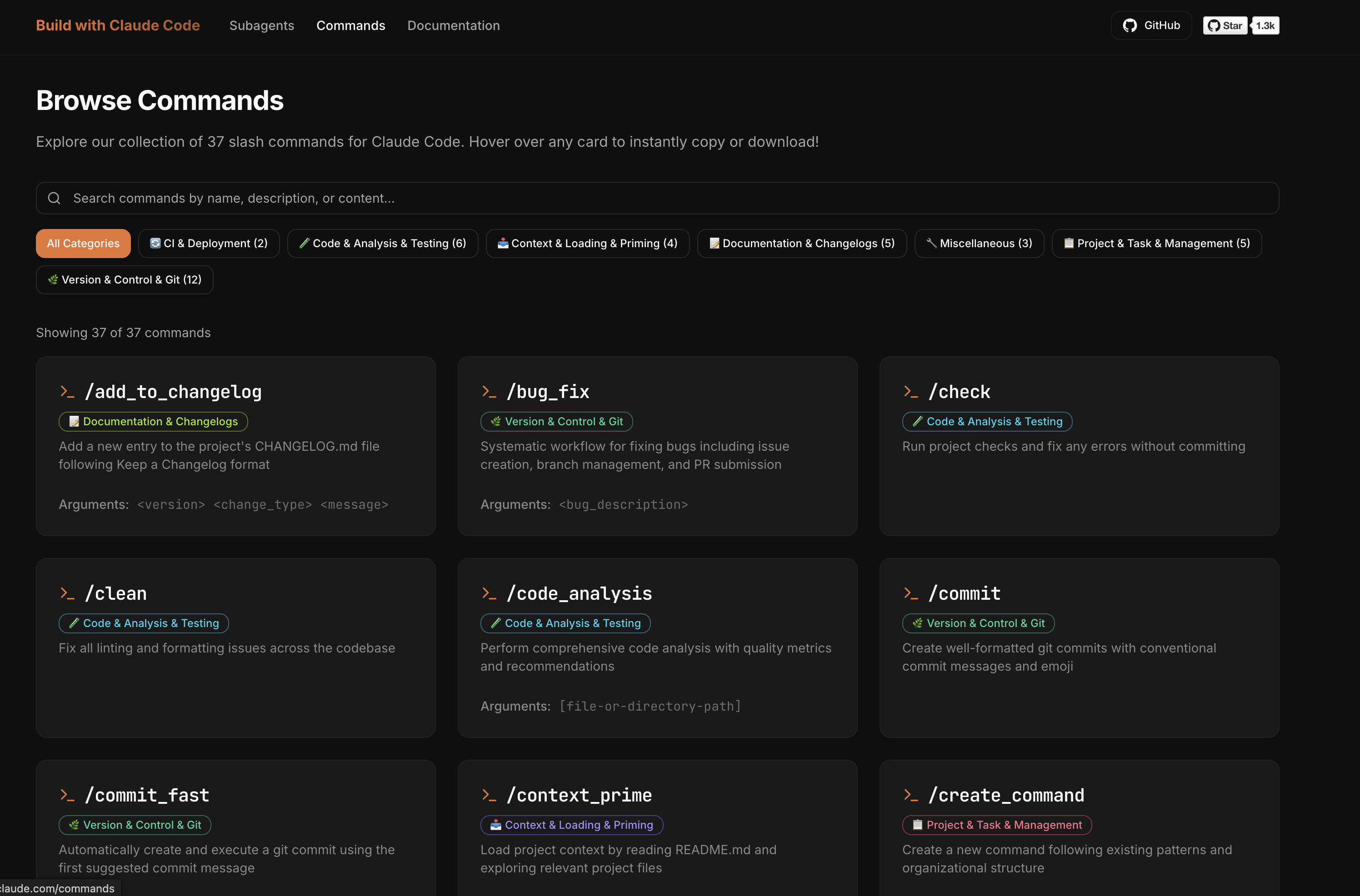The height and width of the screenshot is (896, 1360).
Task: Click the terminal prompt icon beside /create_command
Action: 910,796
